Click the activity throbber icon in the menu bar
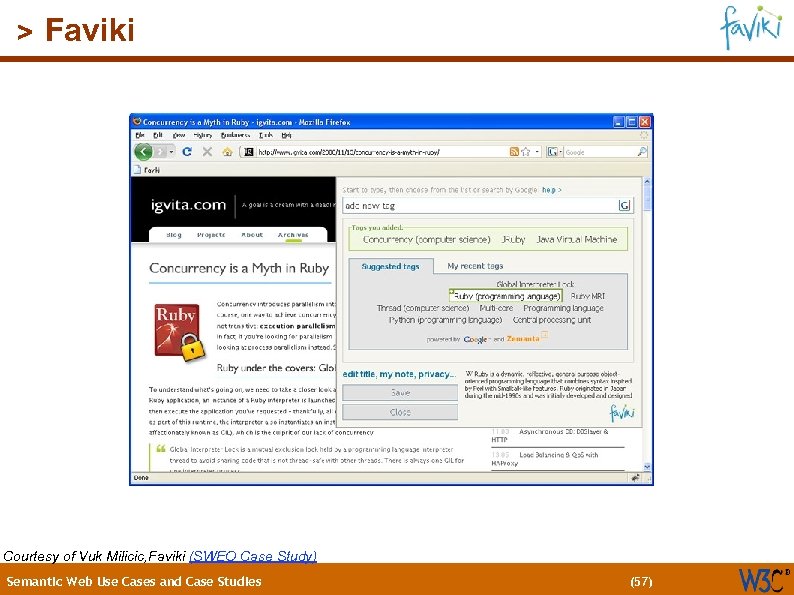 click(644, 135)
